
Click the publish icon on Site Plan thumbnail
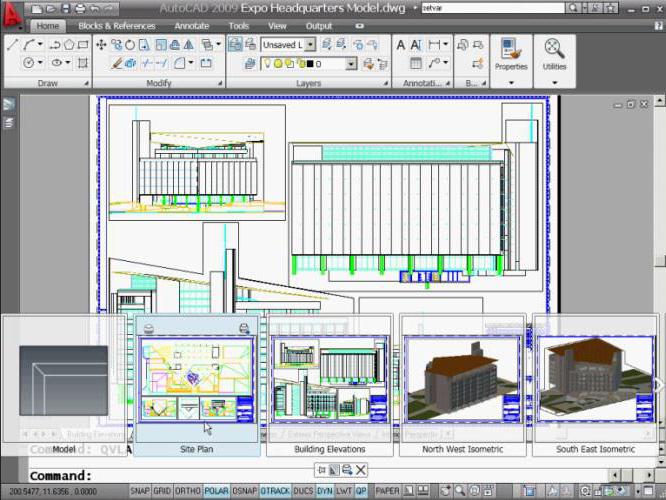244,328
